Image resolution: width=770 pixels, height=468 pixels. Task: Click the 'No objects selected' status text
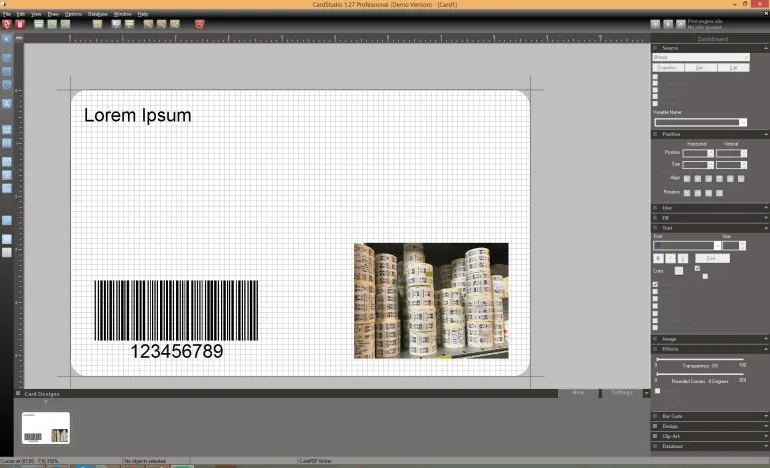pyautogui.click(x=145, y=461)
